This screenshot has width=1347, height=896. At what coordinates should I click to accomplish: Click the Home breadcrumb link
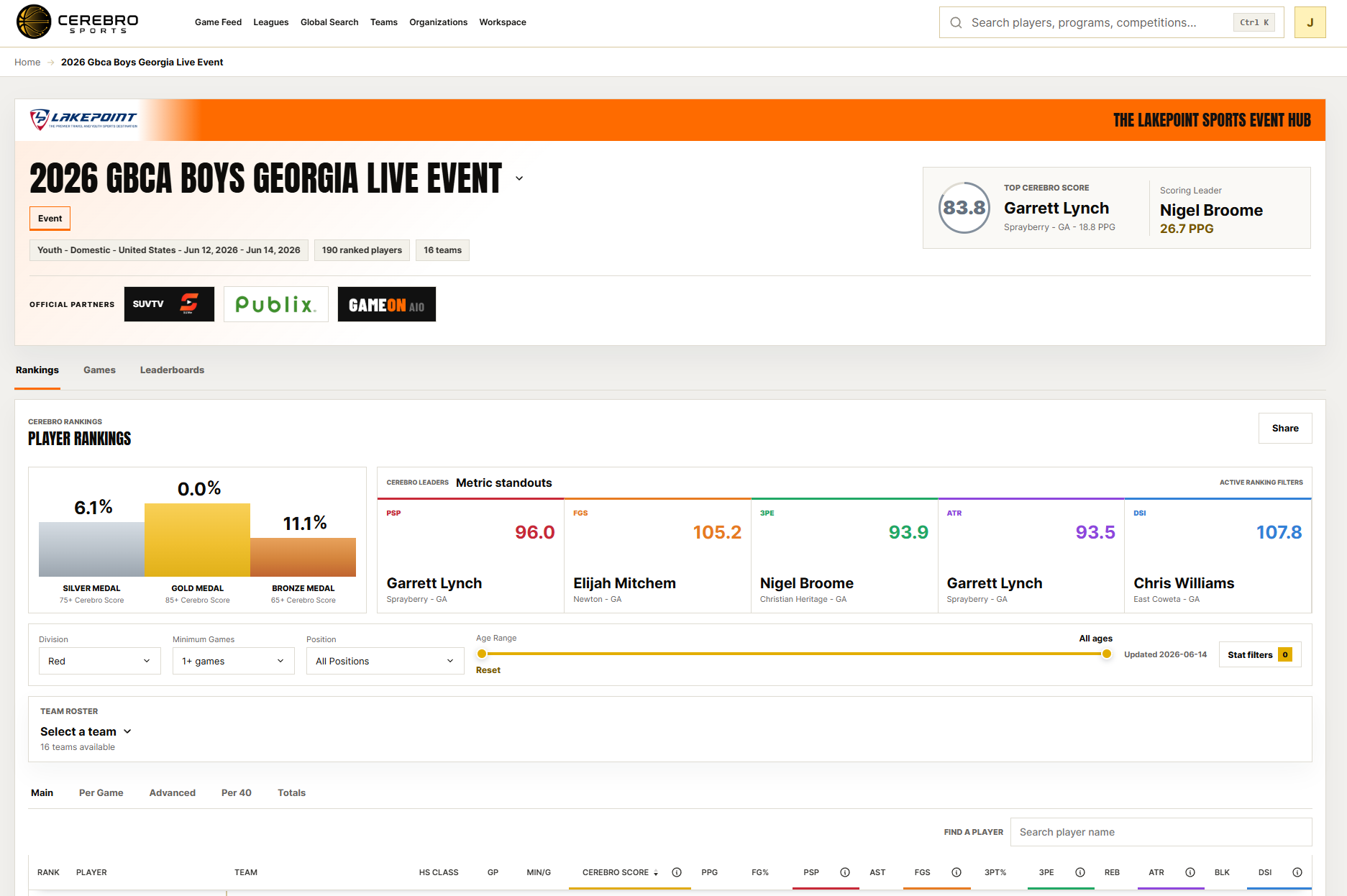(27, 62)
